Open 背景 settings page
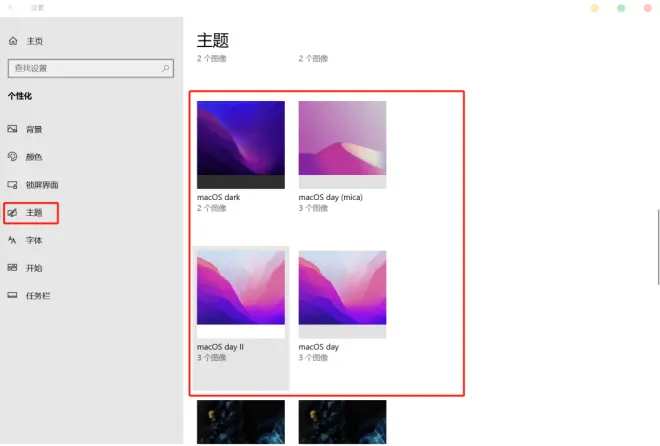 click(34, 129)
